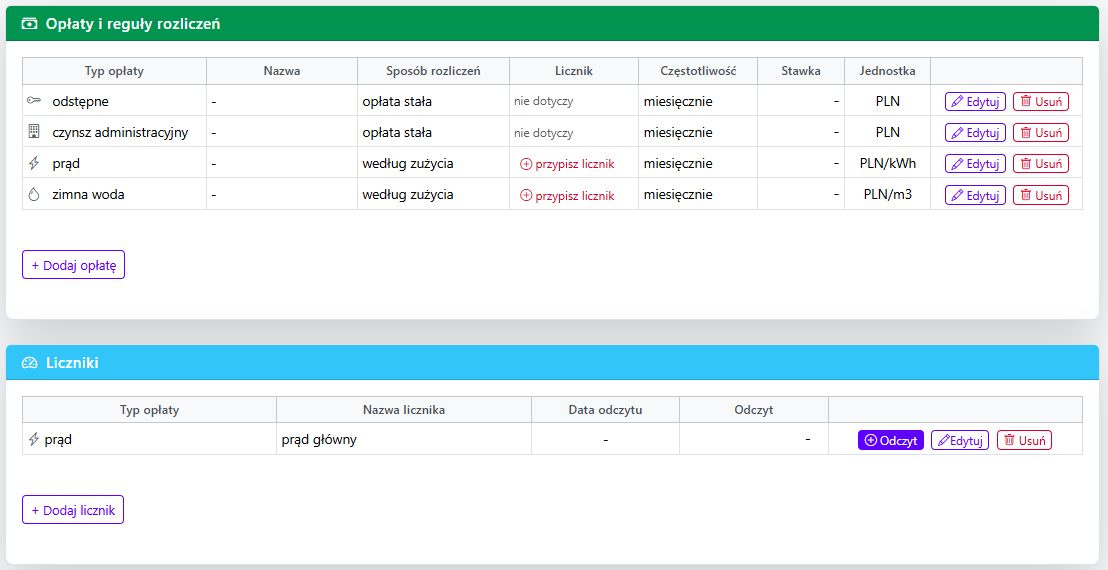Click the Dodaj licznik button

(73, 509)
